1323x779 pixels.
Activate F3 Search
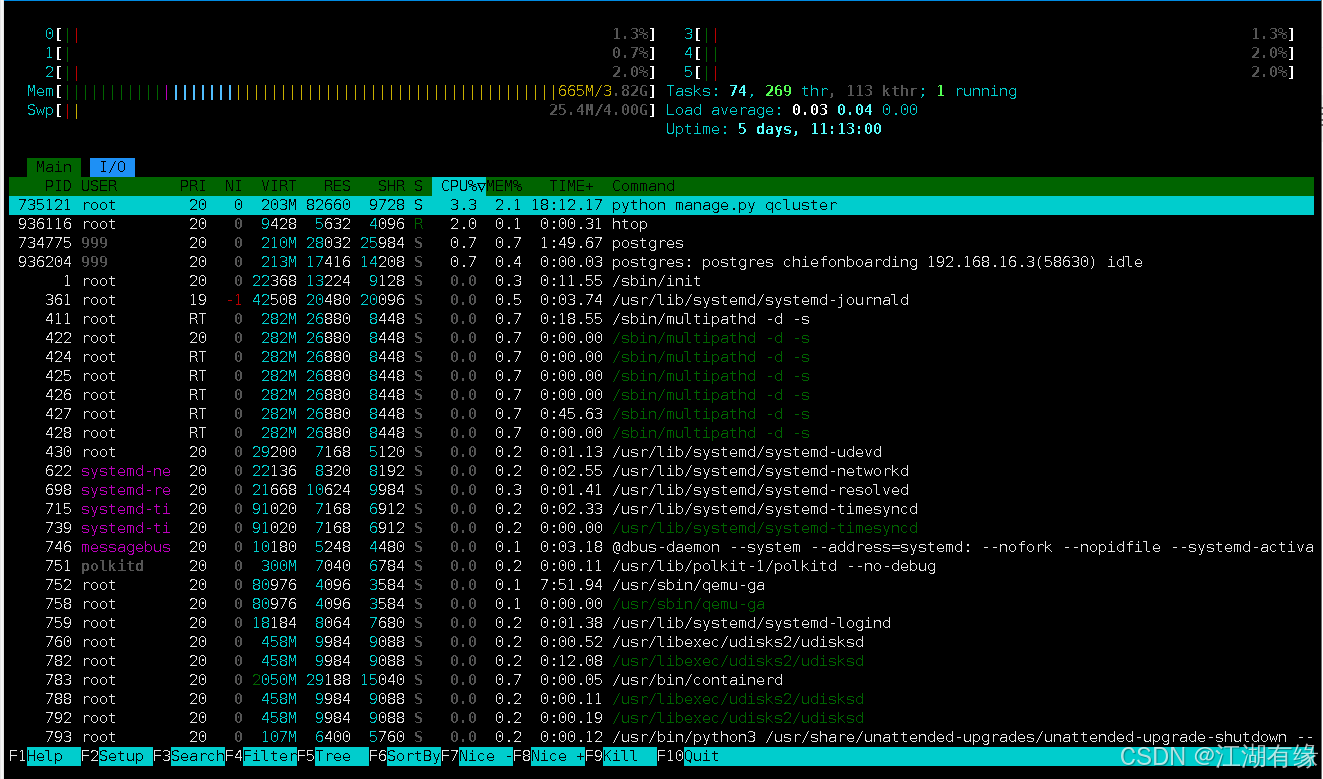[x=188, y=756]
